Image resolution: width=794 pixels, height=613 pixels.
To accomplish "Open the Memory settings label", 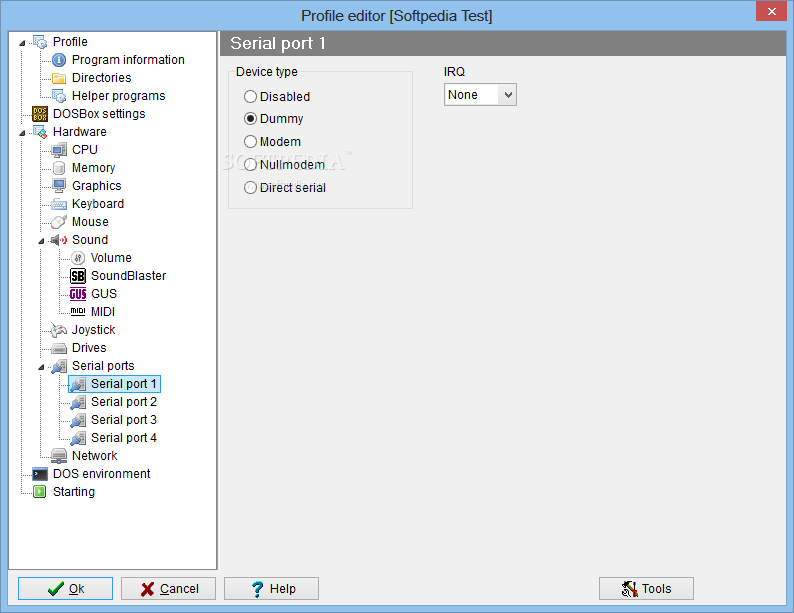I will [94, 168].
